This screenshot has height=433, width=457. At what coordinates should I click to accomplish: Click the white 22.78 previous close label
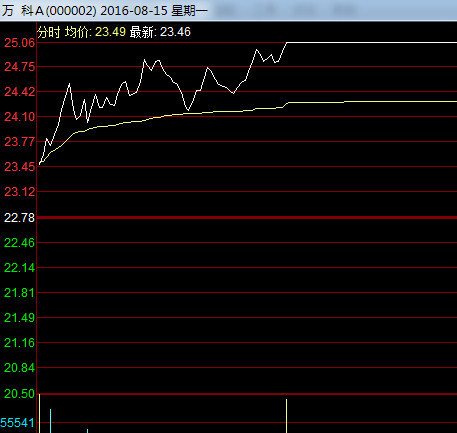point(19,218)
